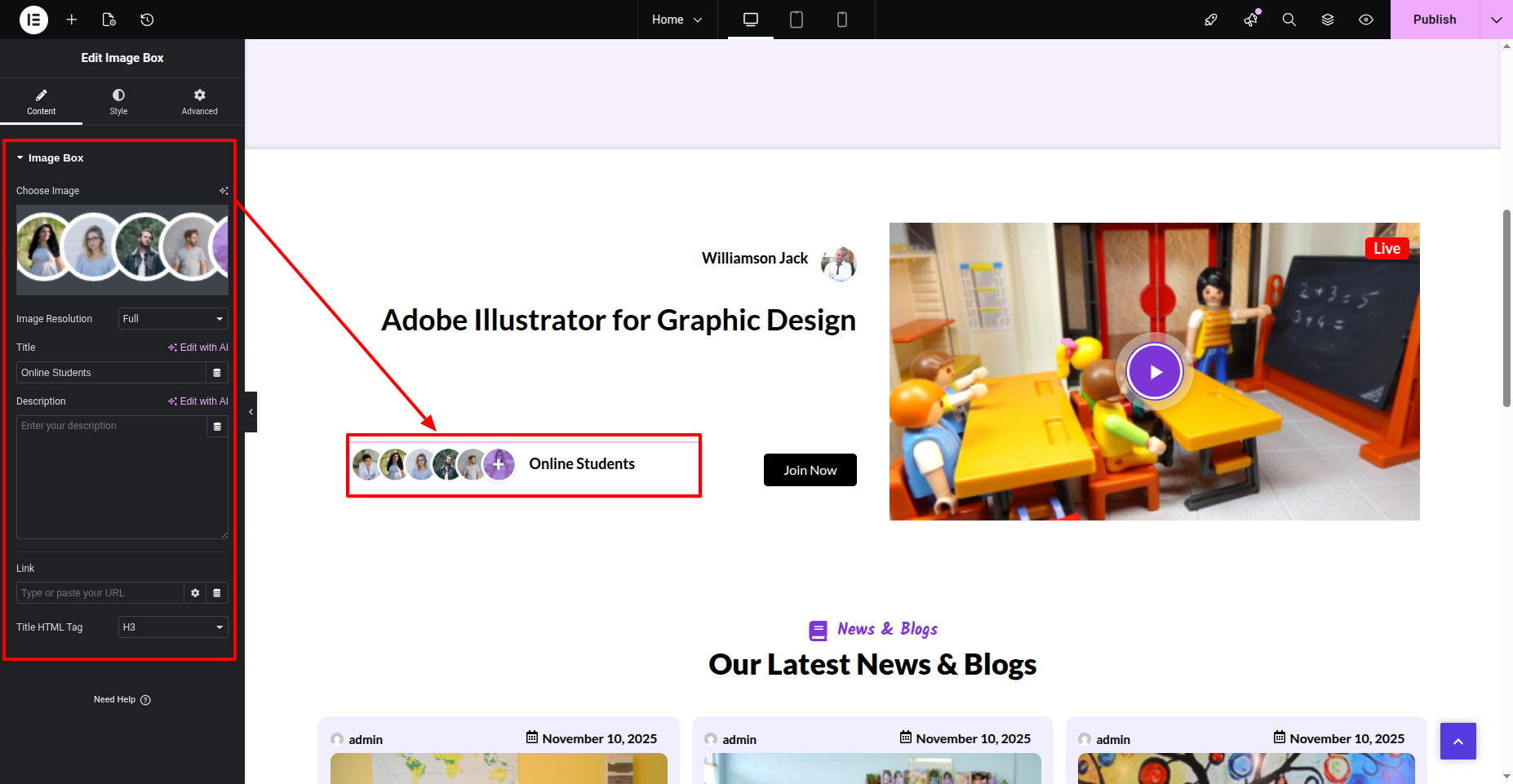Play the Live video
Viewport: 1513px width, 784px height.
click(1154, 372)
